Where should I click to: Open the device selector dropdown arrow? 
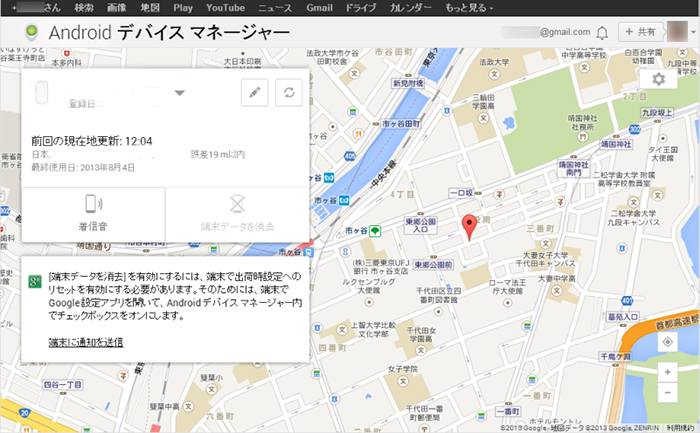pos(179,93)
